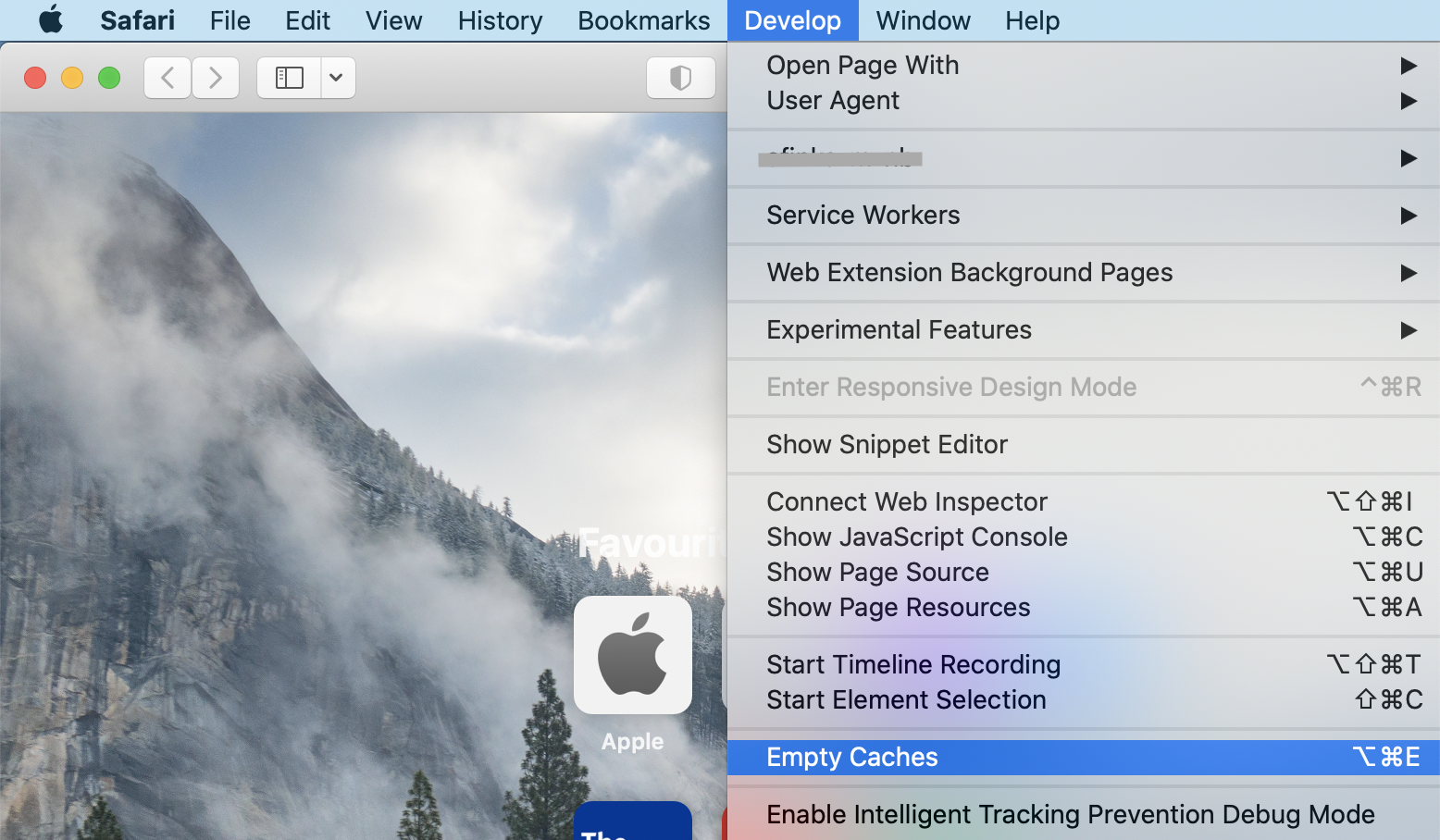Open the Edit menu
Image resolution: width=1440 pixels, height=840 pixels.
pyautogui.click(x=307, y=20)
